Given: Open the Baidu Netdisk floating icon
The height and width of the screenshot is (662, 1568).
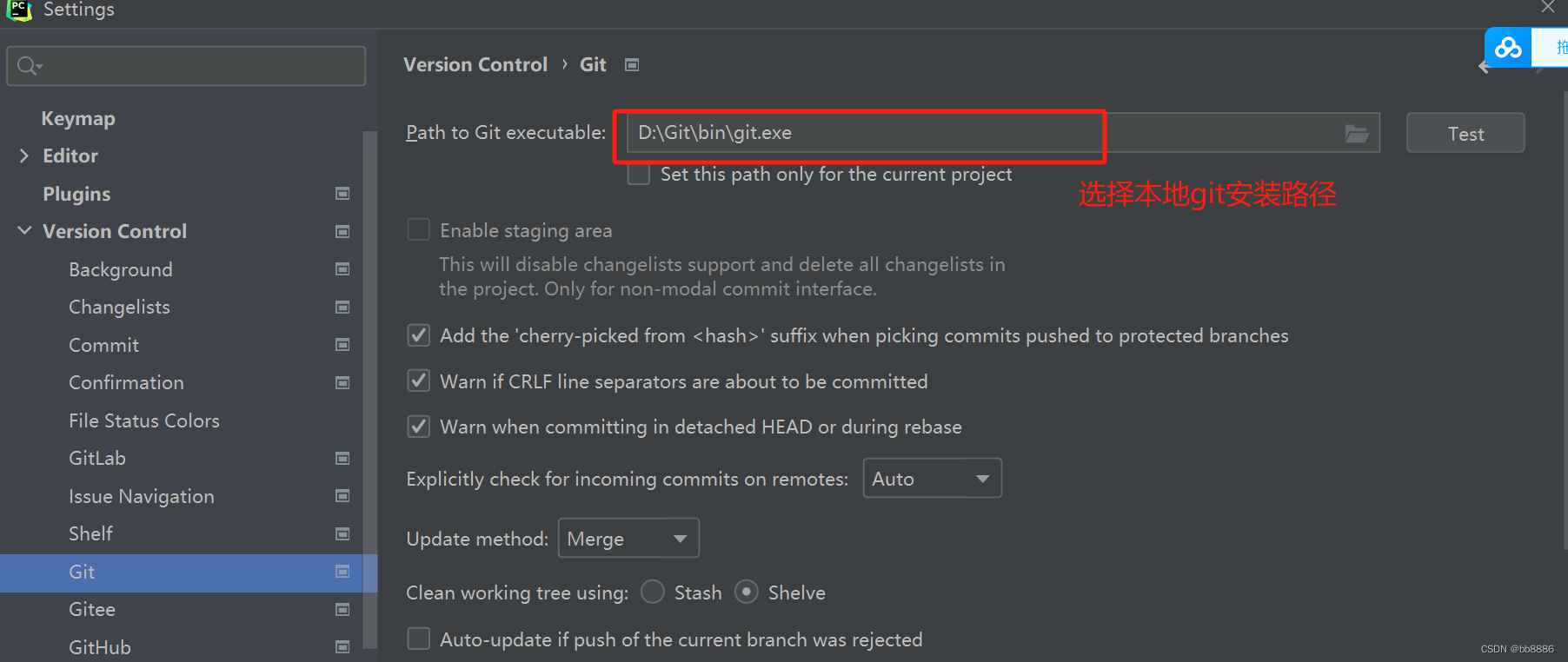Looking at the screenshot, I should coord(1507,48).
